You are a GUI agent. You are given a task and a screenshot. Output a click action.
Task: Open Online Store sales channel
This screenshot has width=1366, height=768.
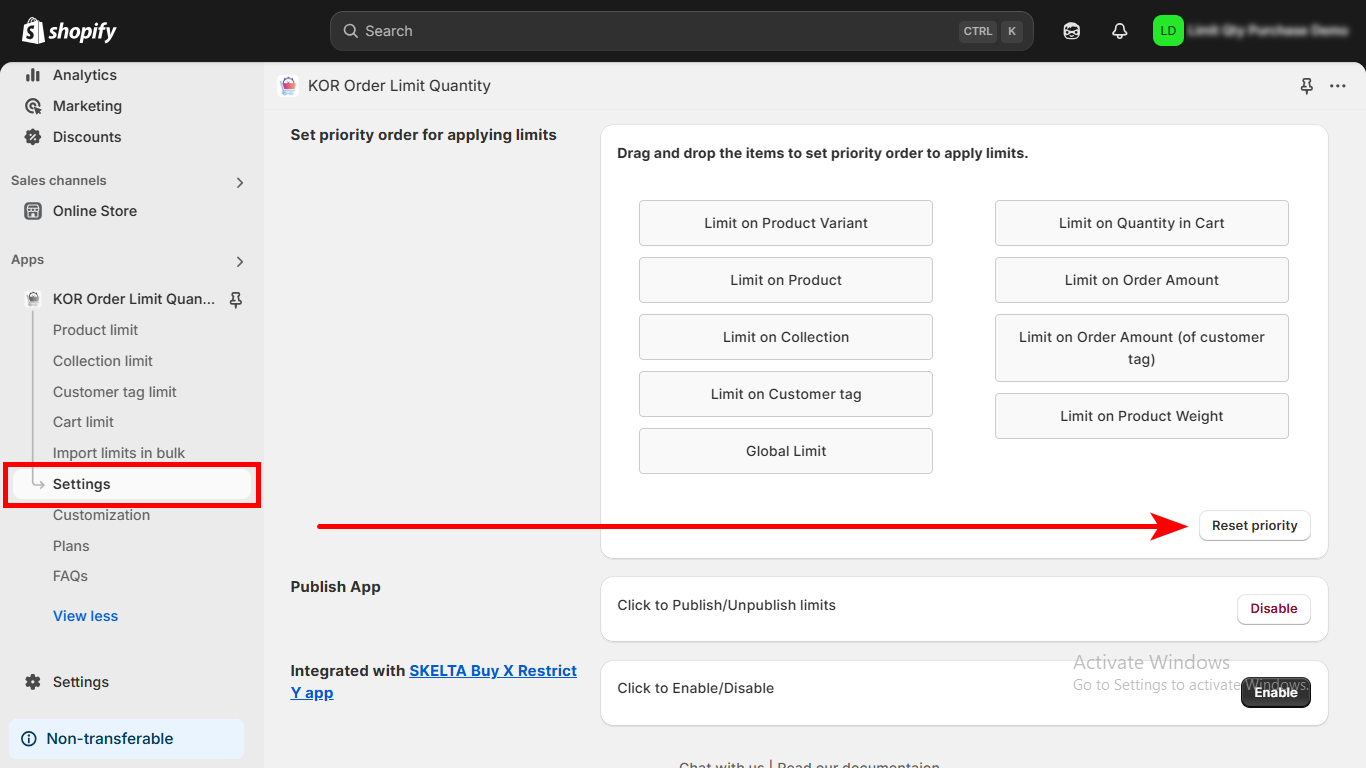point(94,211)
